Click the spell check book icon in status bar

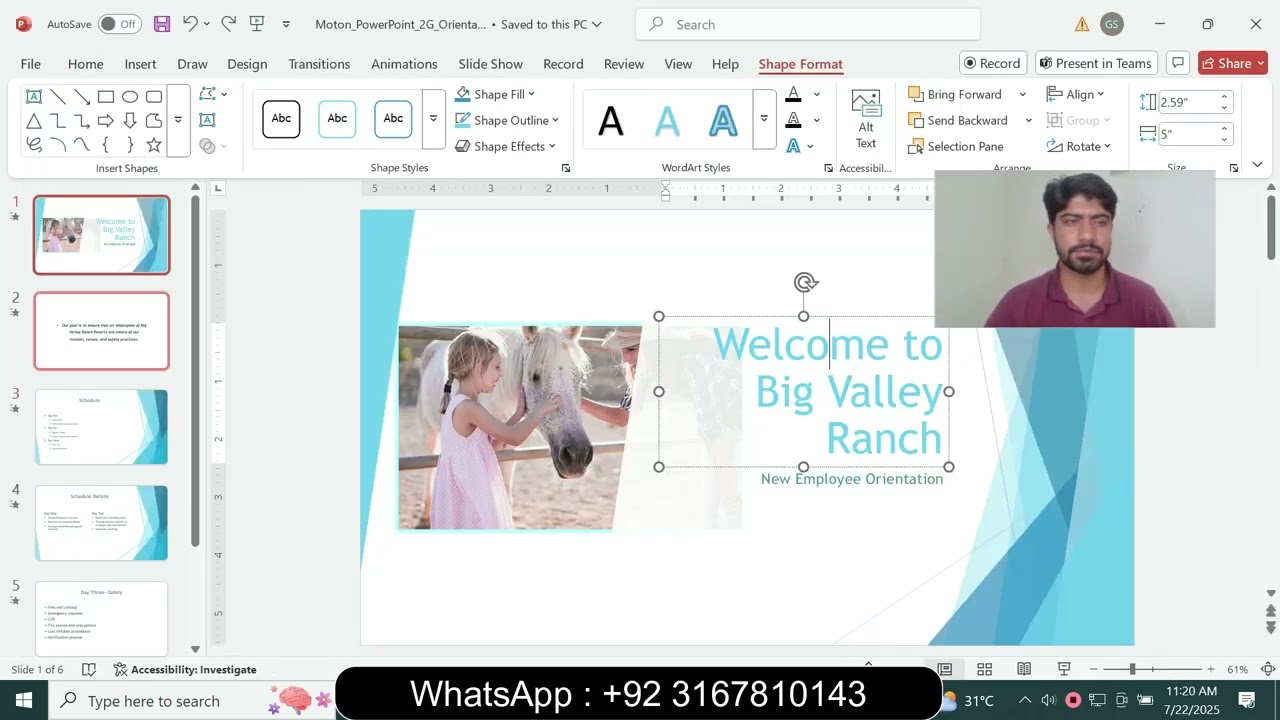(88, 669)
